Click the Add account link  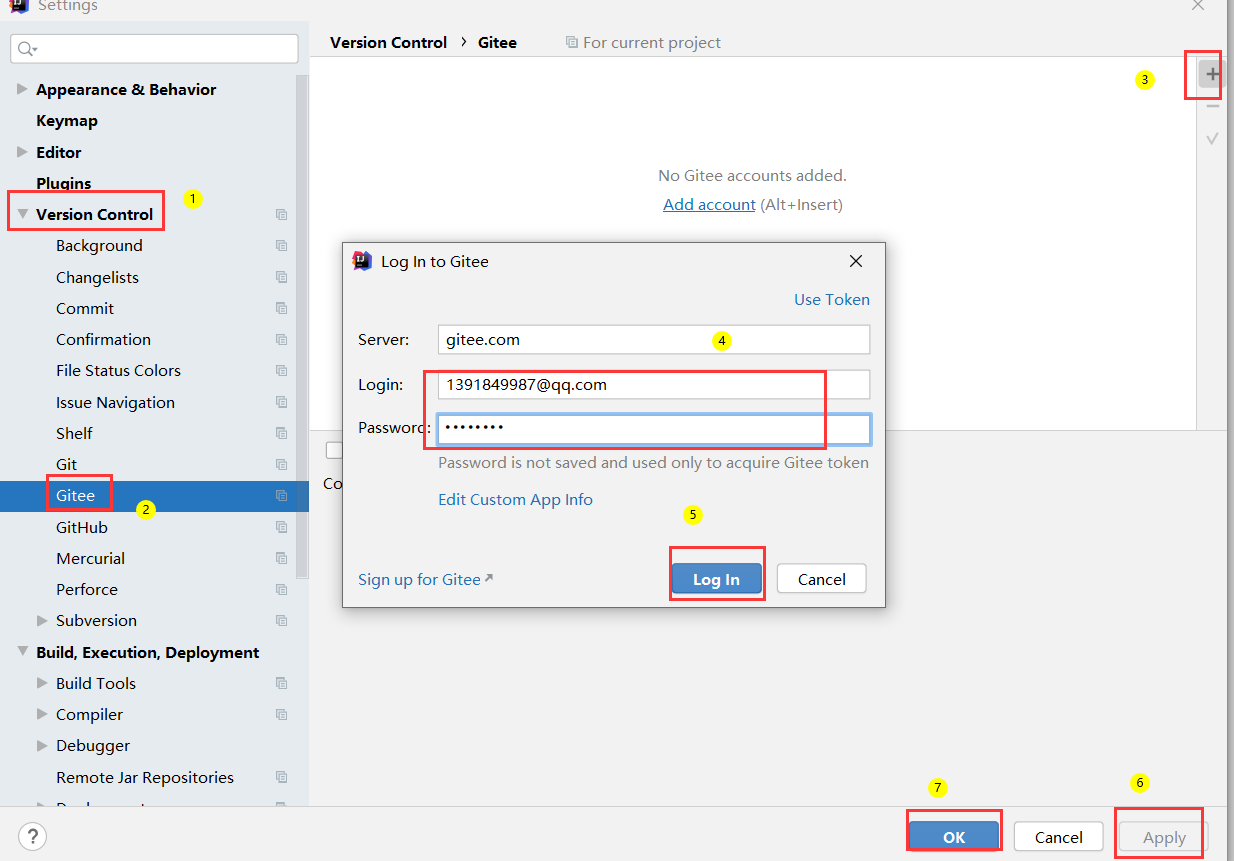click(x=709, y=204)
